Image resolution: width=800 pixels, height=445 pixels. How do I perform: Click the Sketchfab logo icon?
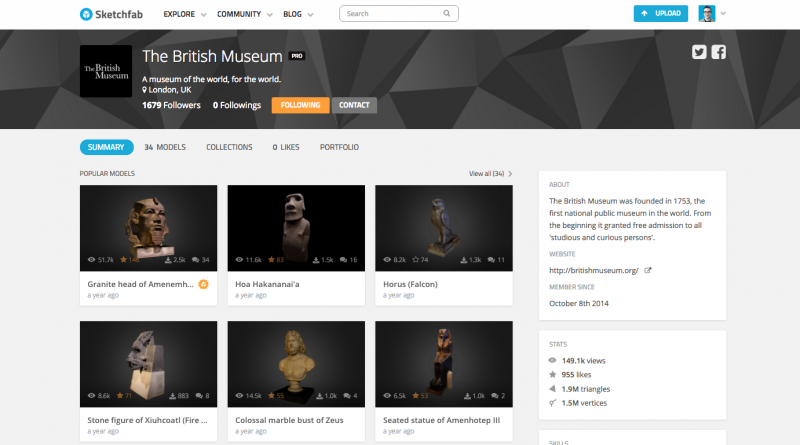pos(87,14)
